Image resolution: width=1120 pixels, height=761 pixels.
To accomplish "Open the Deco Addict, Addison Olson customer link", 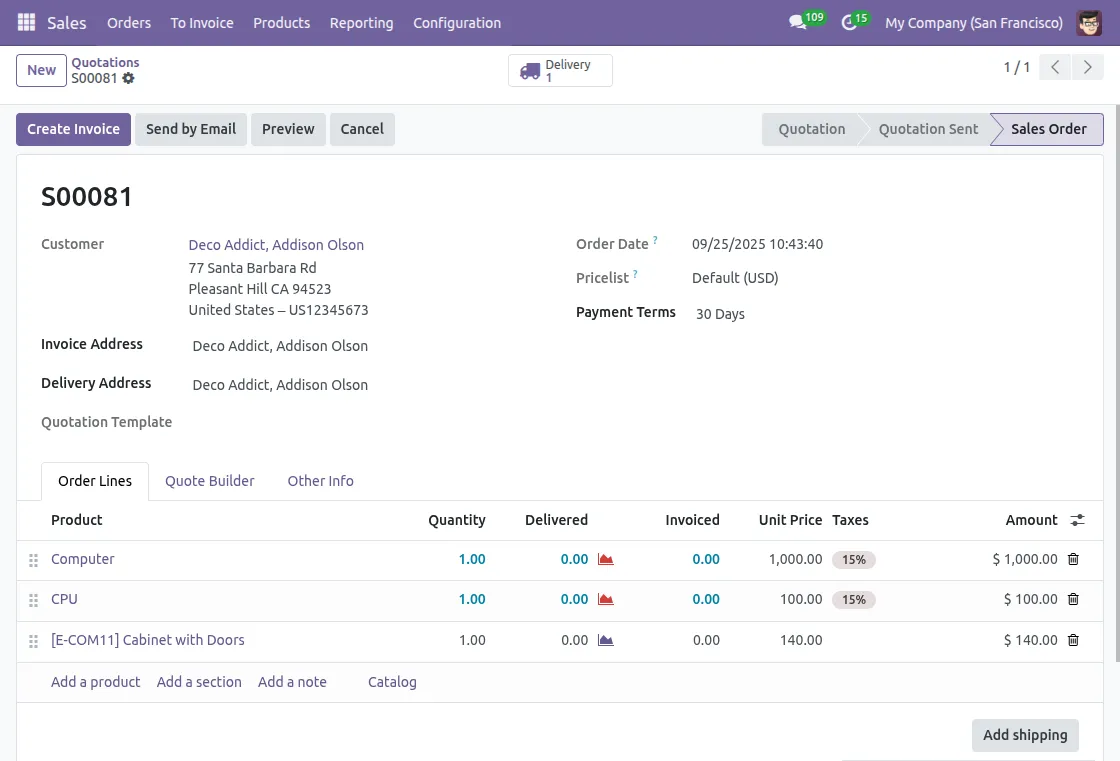I will click(276, 244).
